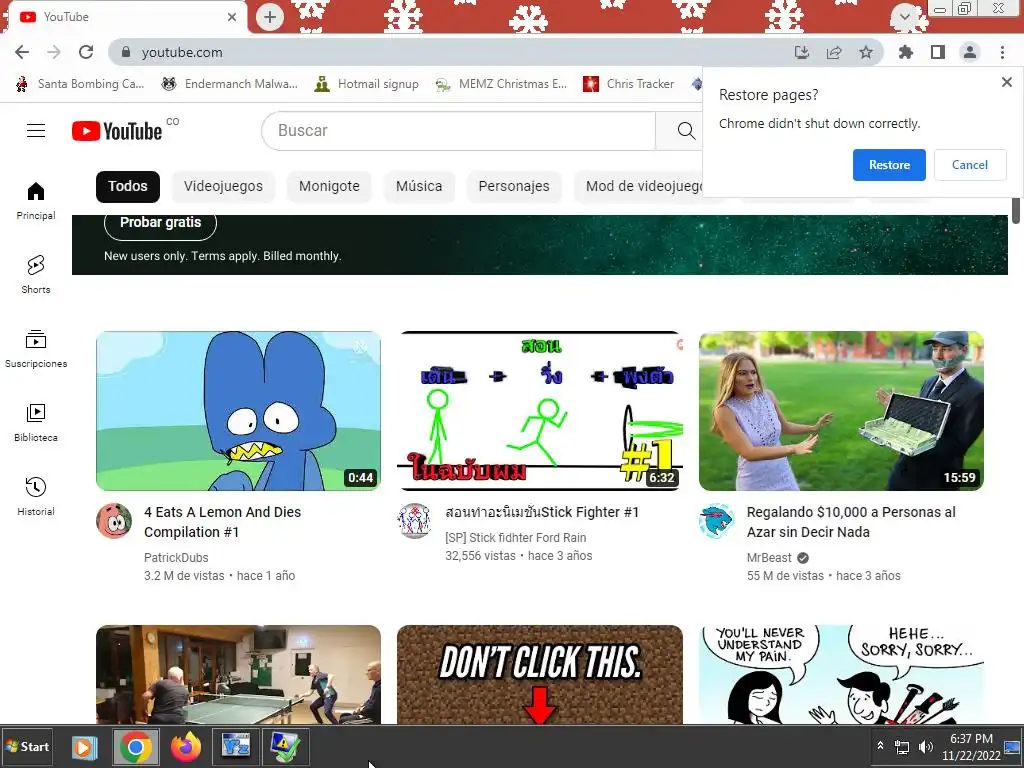1024x768 pixels.
Task: Click Probar gratis button
Action: click(160, 223)
